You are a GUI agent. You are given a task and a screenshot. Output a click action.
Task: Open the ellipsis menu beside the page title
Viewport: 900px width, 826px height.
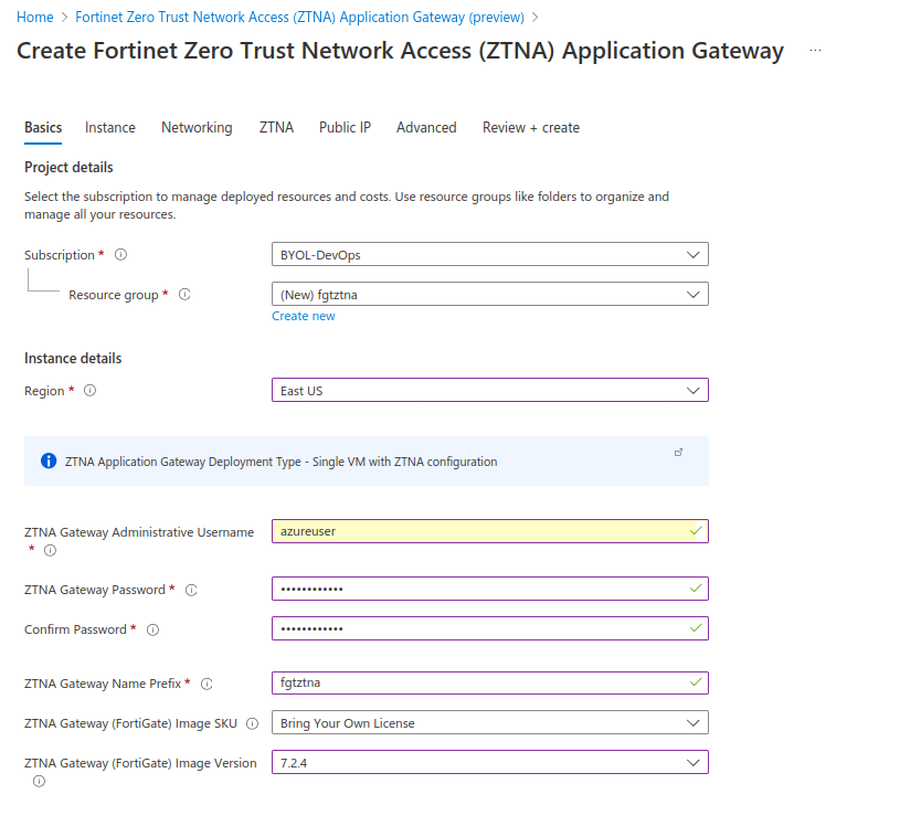tap(815, 50)
